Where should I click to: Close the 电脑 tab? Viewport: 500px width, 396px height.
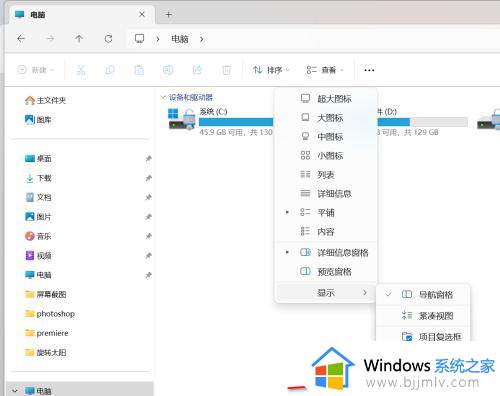click(x=142, y=14)
